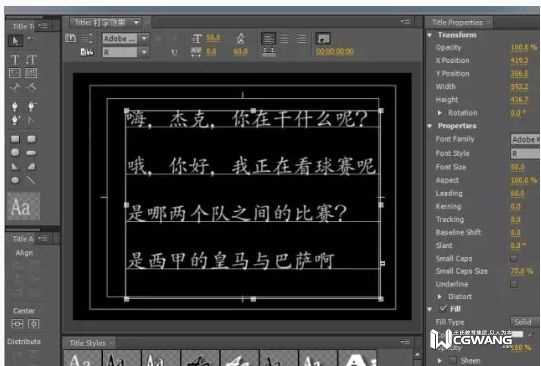
Task: Click the Roll/Crawl Options icon
Action: pos(87,38)
